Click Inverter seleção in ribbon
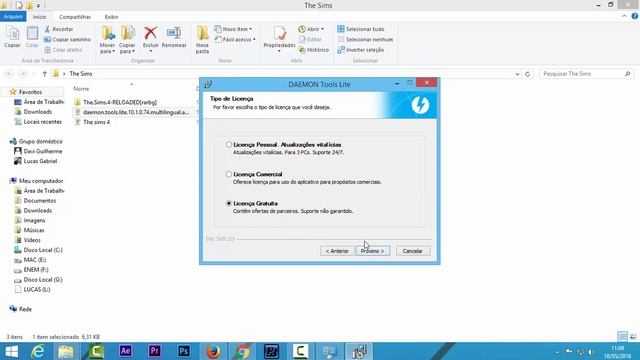640x360 pixels. [x=361, y=50]
